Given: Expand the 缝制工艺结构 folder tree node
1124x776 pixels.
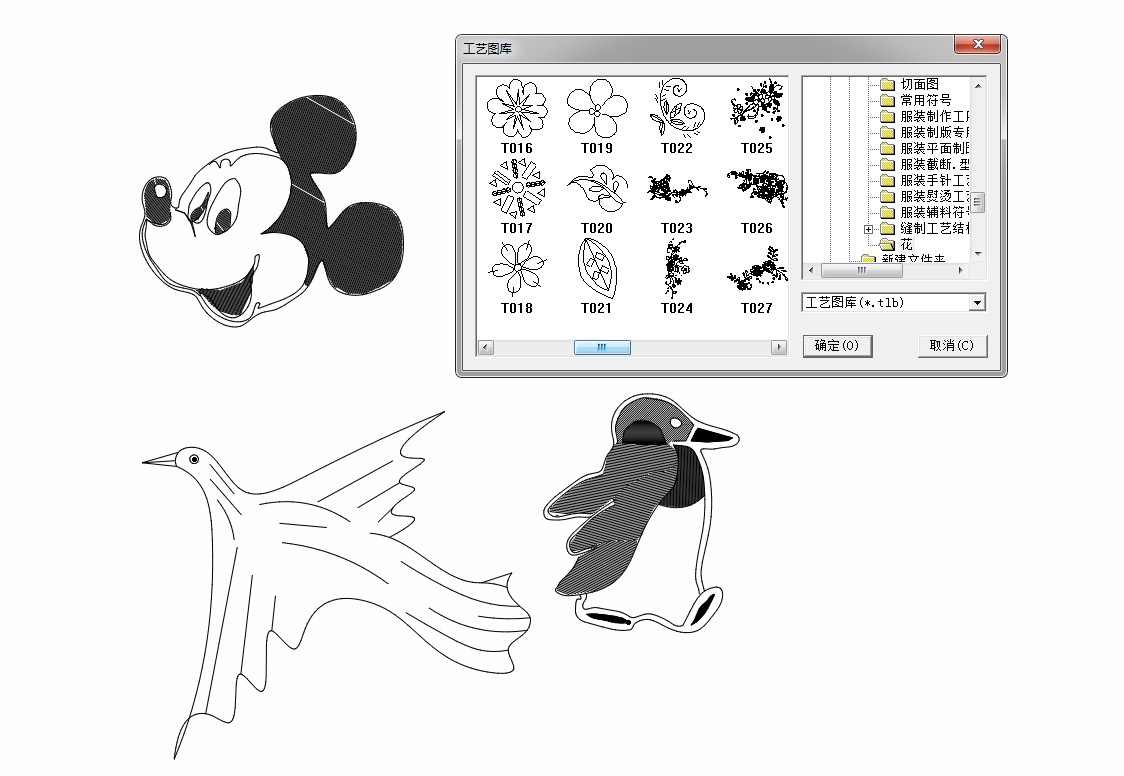Looking at the screenshot, I should [868, 229].
